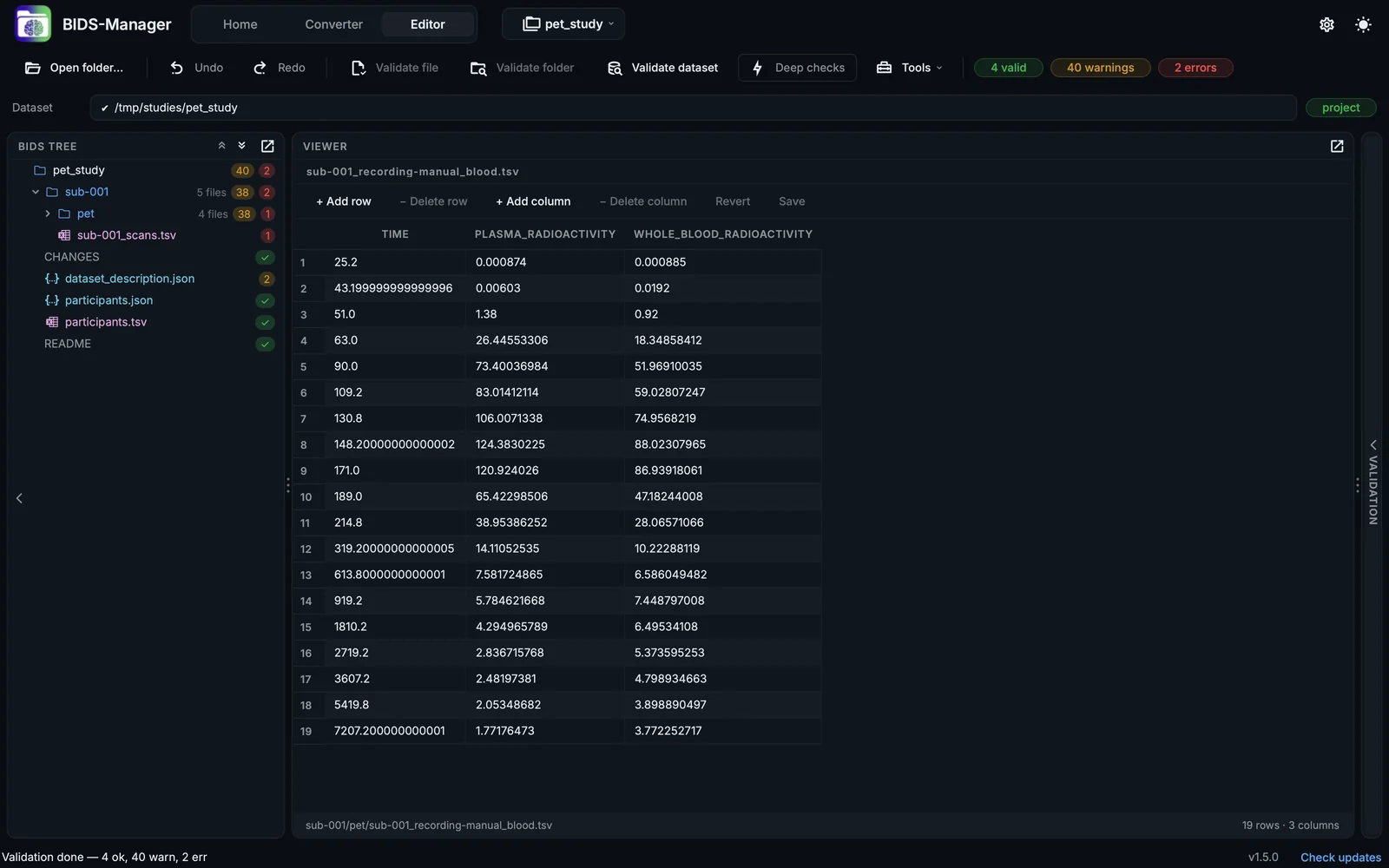The width and height of the screenshot is (1389, 868).
Task: Click the Revert button
Action: (x=733, y=201)
